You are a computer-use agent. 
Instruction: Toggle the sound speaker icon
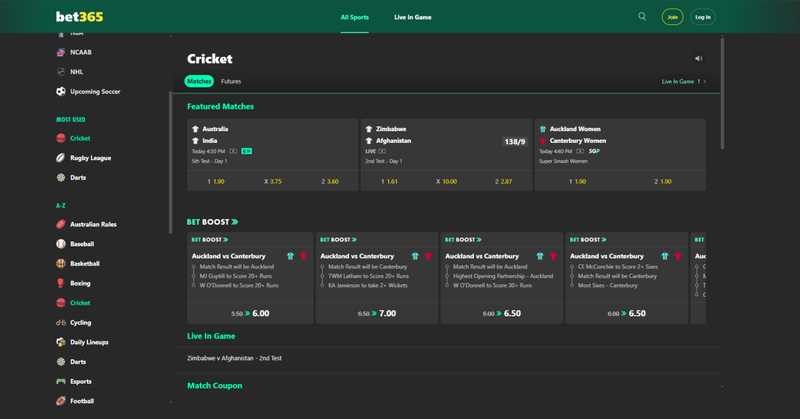point(698,59)
